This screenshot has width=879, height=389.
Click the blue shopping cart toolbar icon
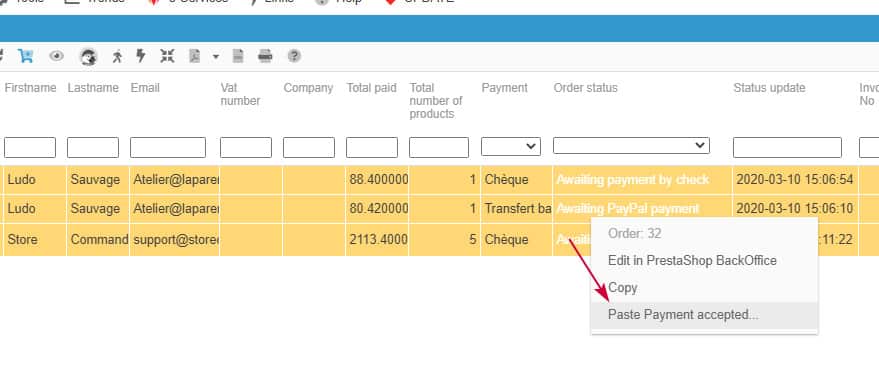pos(25,56)
